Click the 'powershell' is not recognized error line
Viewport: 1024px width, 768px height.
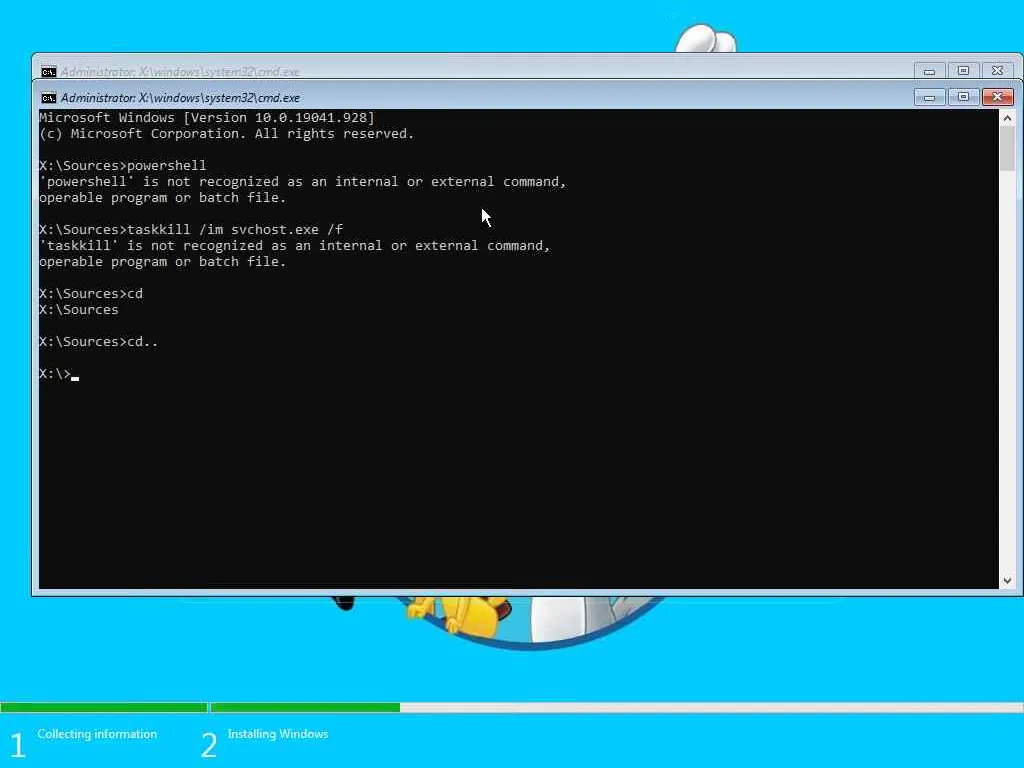[x=302, y=182]
